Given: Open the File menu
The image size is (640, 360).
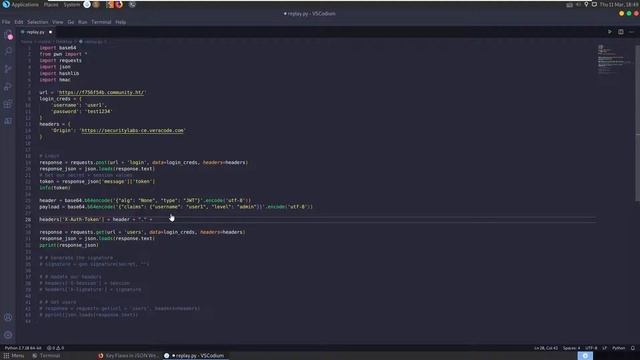Looking at the screenshot, I should coord(6,22).
